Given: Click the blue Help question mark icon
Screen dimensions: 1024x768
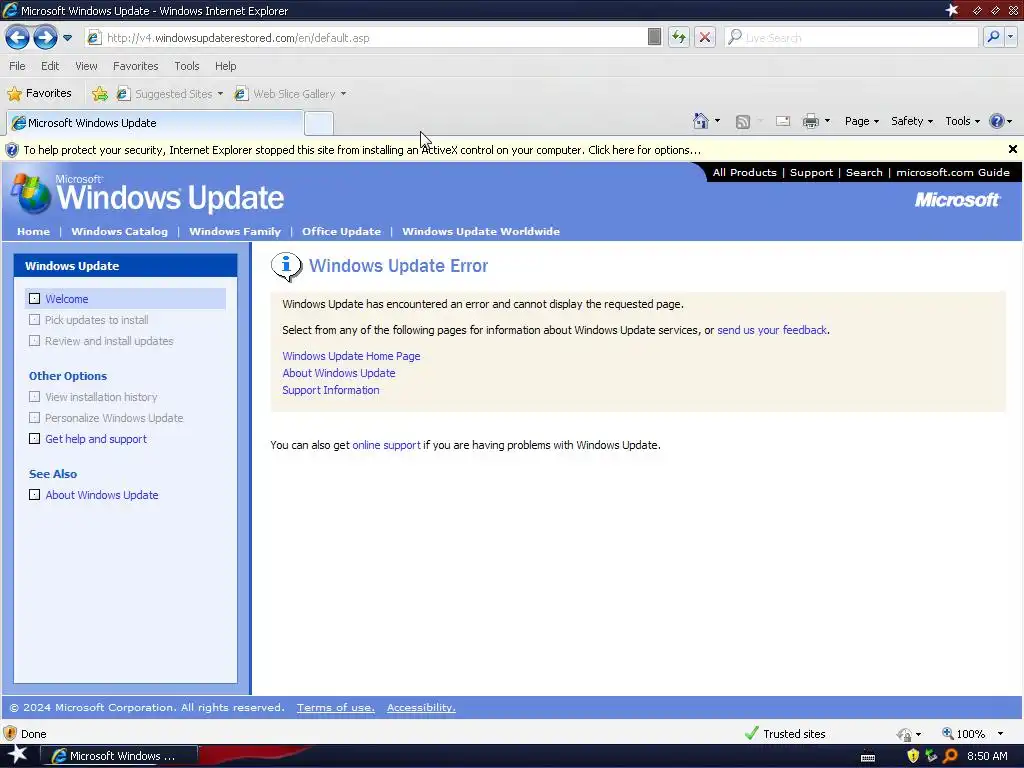Looking at the screenshot, I should point(997,121).
